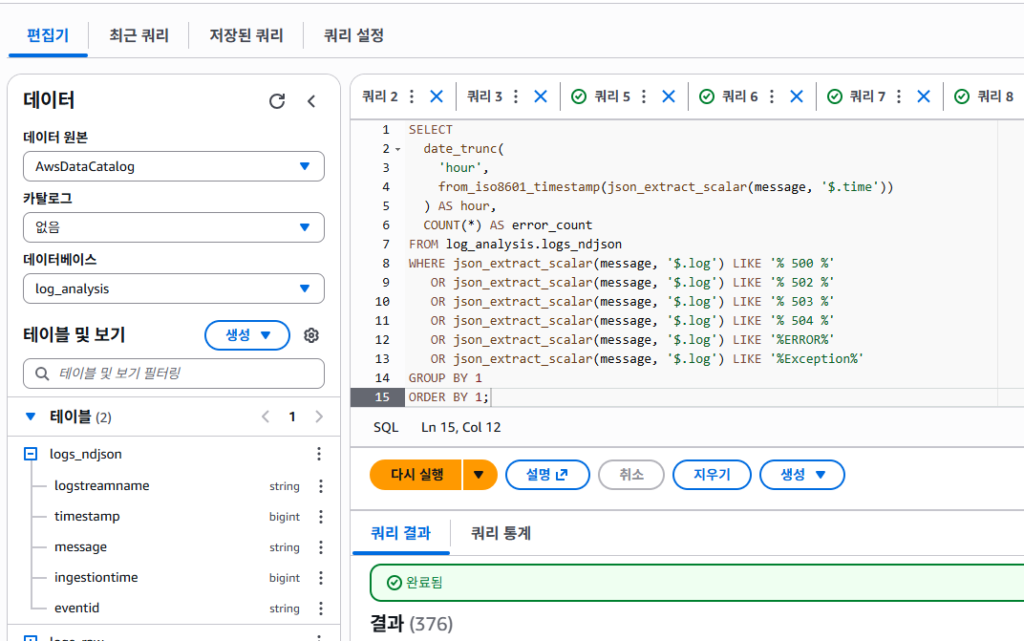This screenshot has height=641, width=1024.
Task: Open options menu for 쿼리 5 tab
Action: click(x=644, y=97)
